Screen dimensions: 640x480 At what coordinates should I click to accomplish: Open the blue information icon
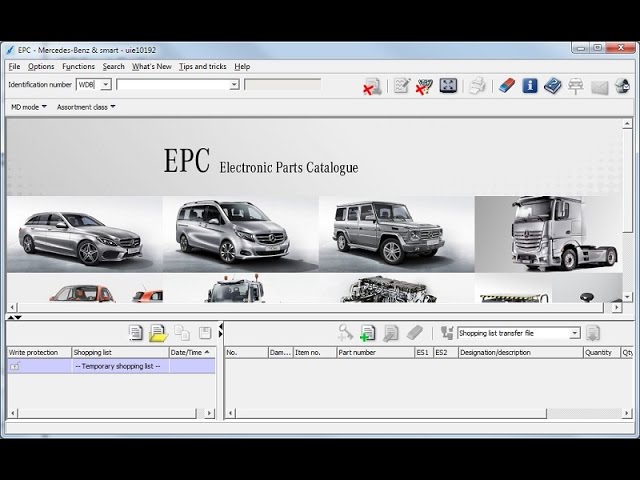tap(530, 86)
